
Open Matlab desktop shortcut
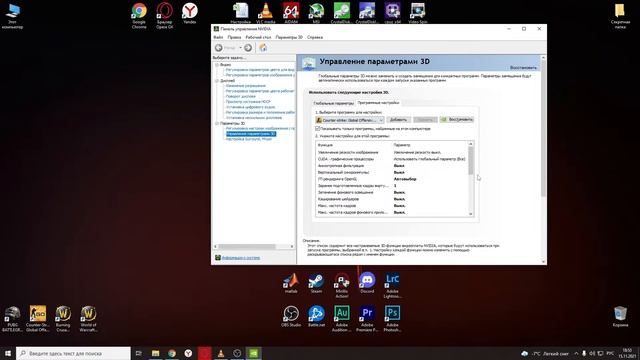291,283
